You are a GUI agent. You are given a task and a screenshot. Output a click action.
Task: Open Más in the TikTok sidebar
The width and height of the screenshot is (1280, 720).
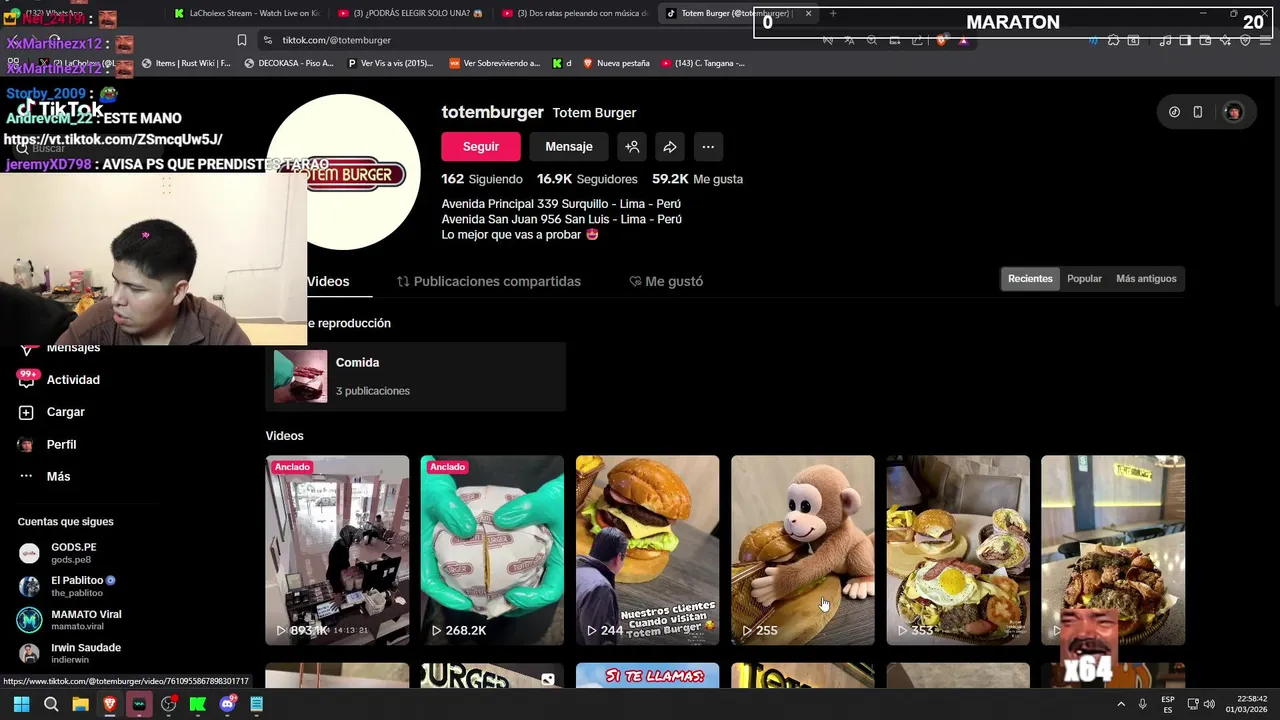coord(58,477)
